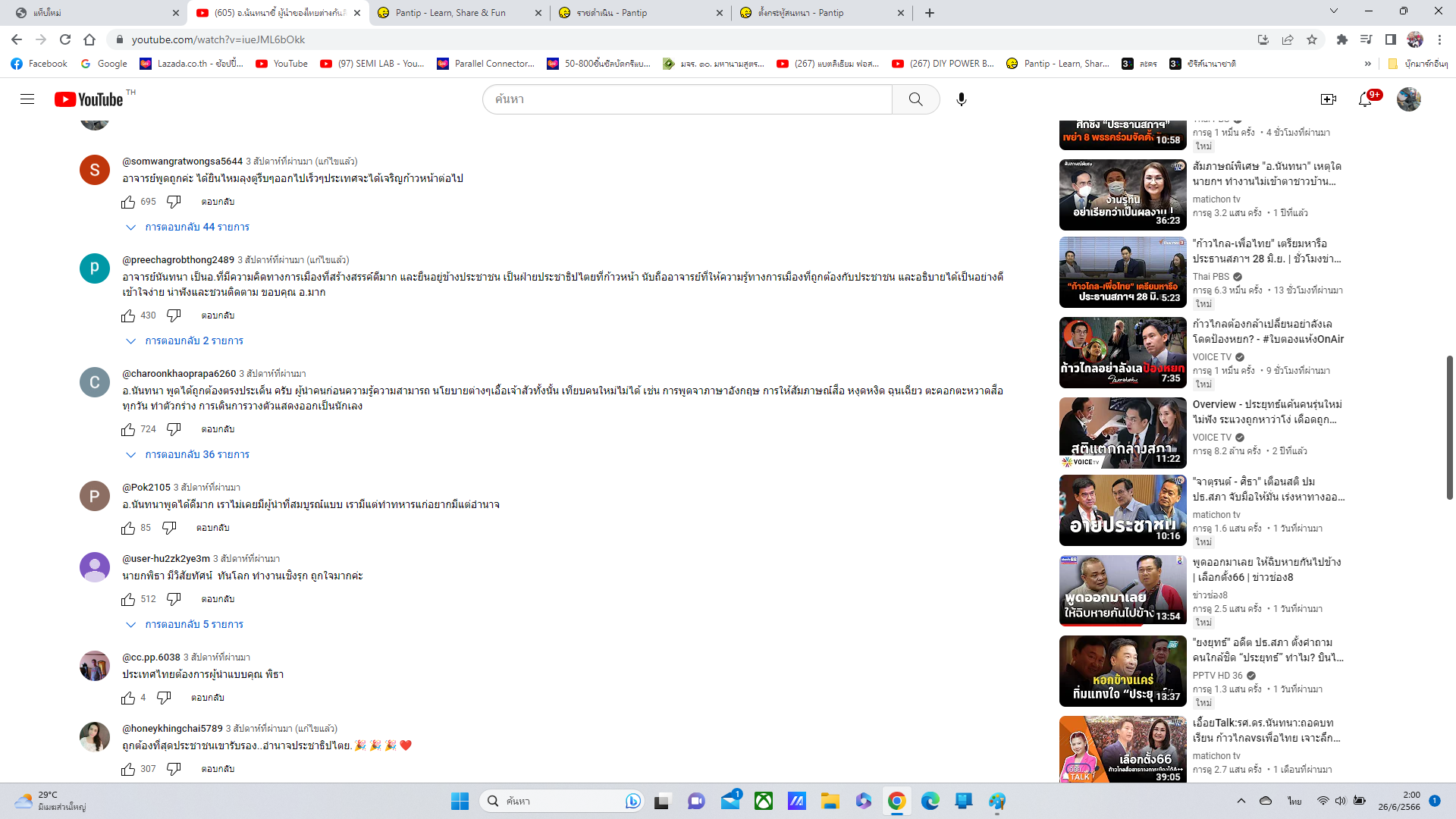
Task: Like the comment by @cc.pp.6038
Action: click(x=128, y=698)
